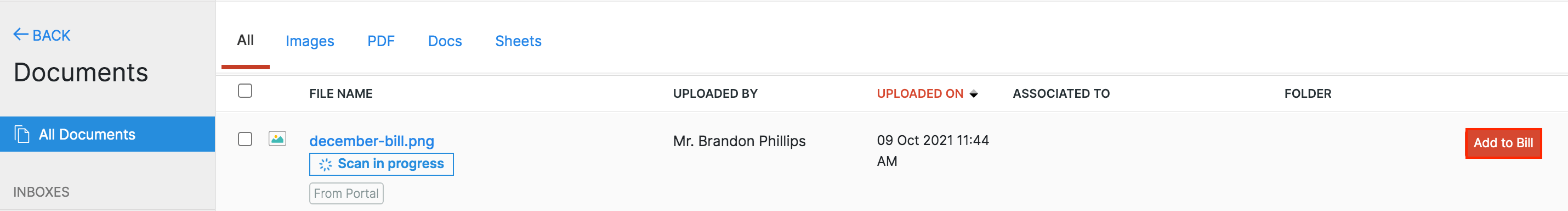Click the back arrow icon
The image size is (1568, 211).
point(21,35)
